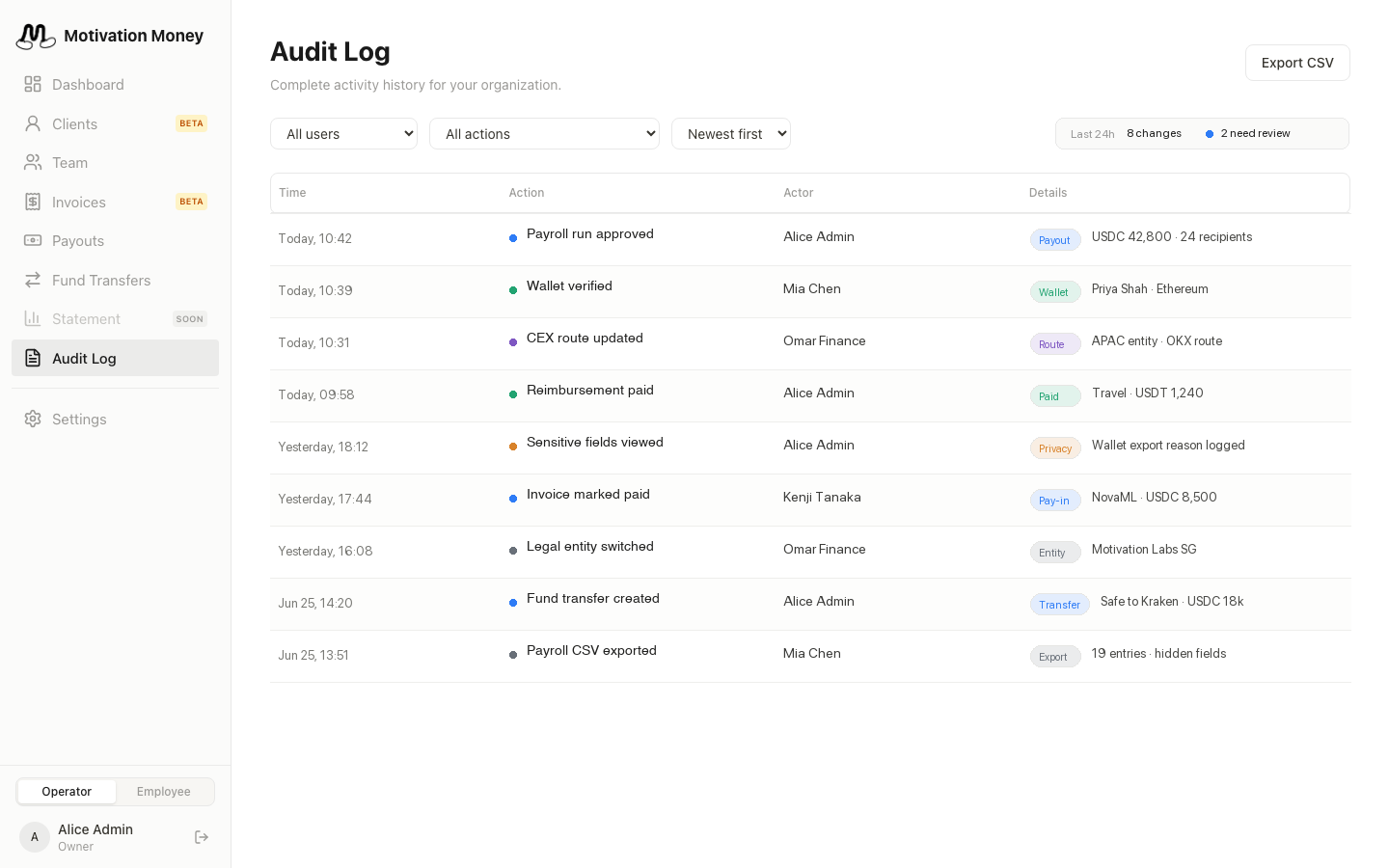Screen dimensions: 1389x868
Task: Click the Statement bar chart icon
Action: click(33, 318)
